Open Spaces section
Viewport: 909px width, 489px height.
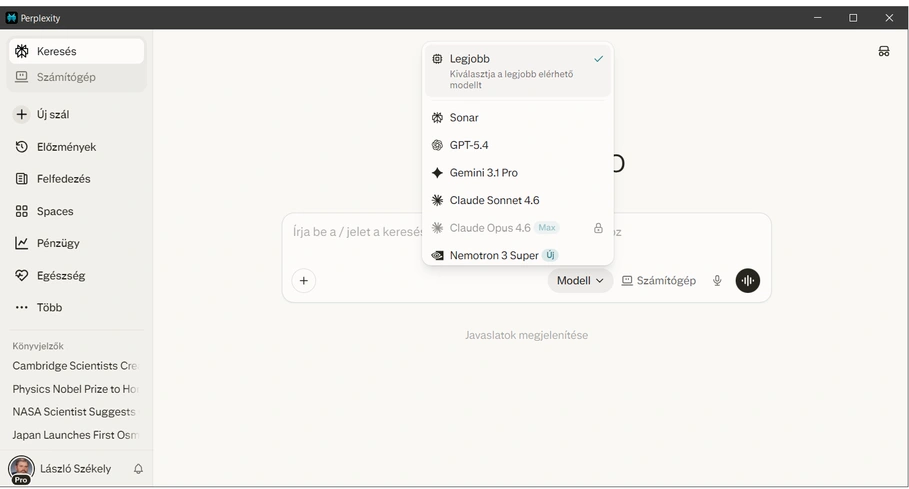45,211
